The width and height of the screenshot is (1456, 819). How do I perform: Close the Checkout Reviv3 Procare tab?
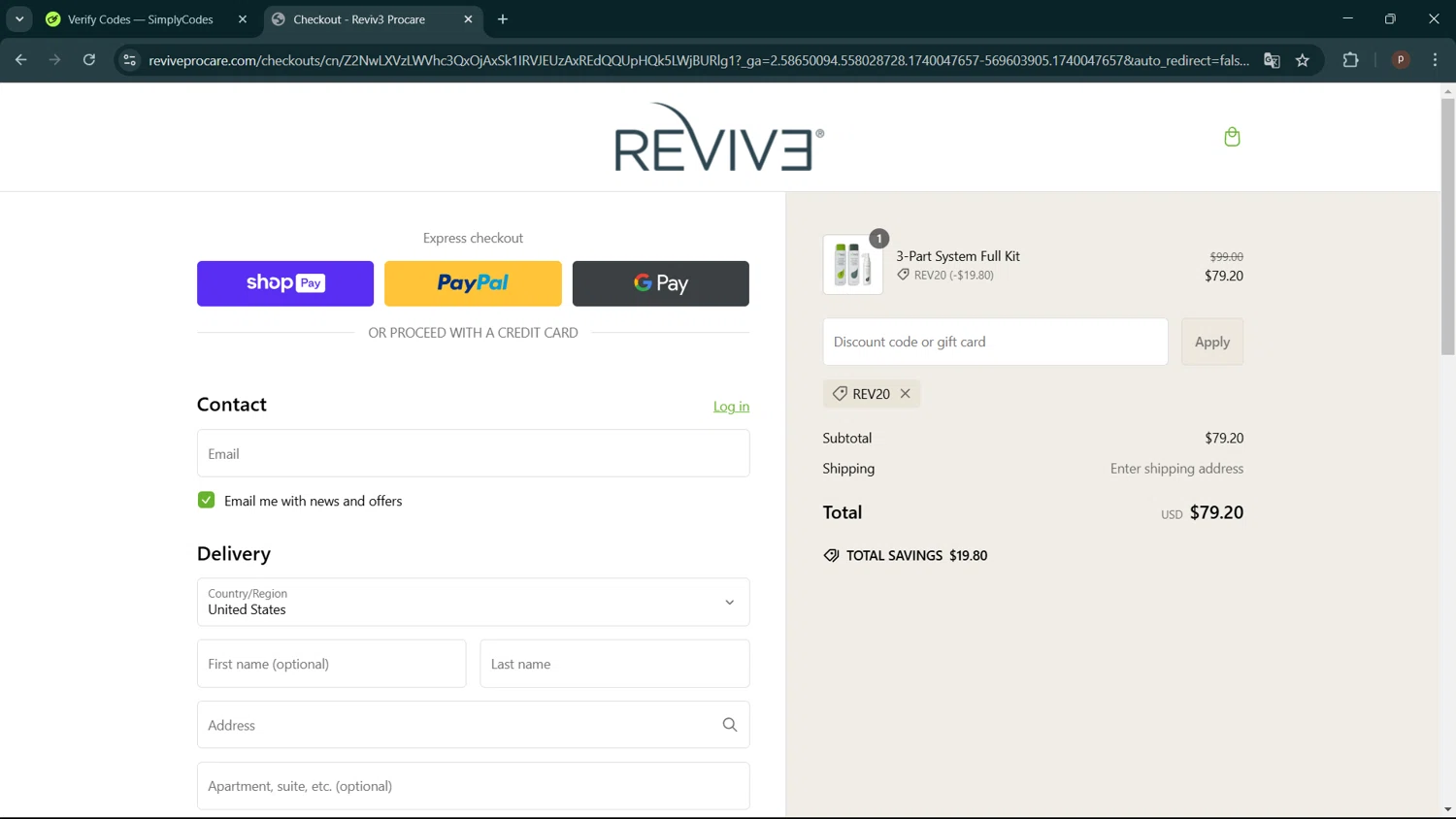pos(468,19)
